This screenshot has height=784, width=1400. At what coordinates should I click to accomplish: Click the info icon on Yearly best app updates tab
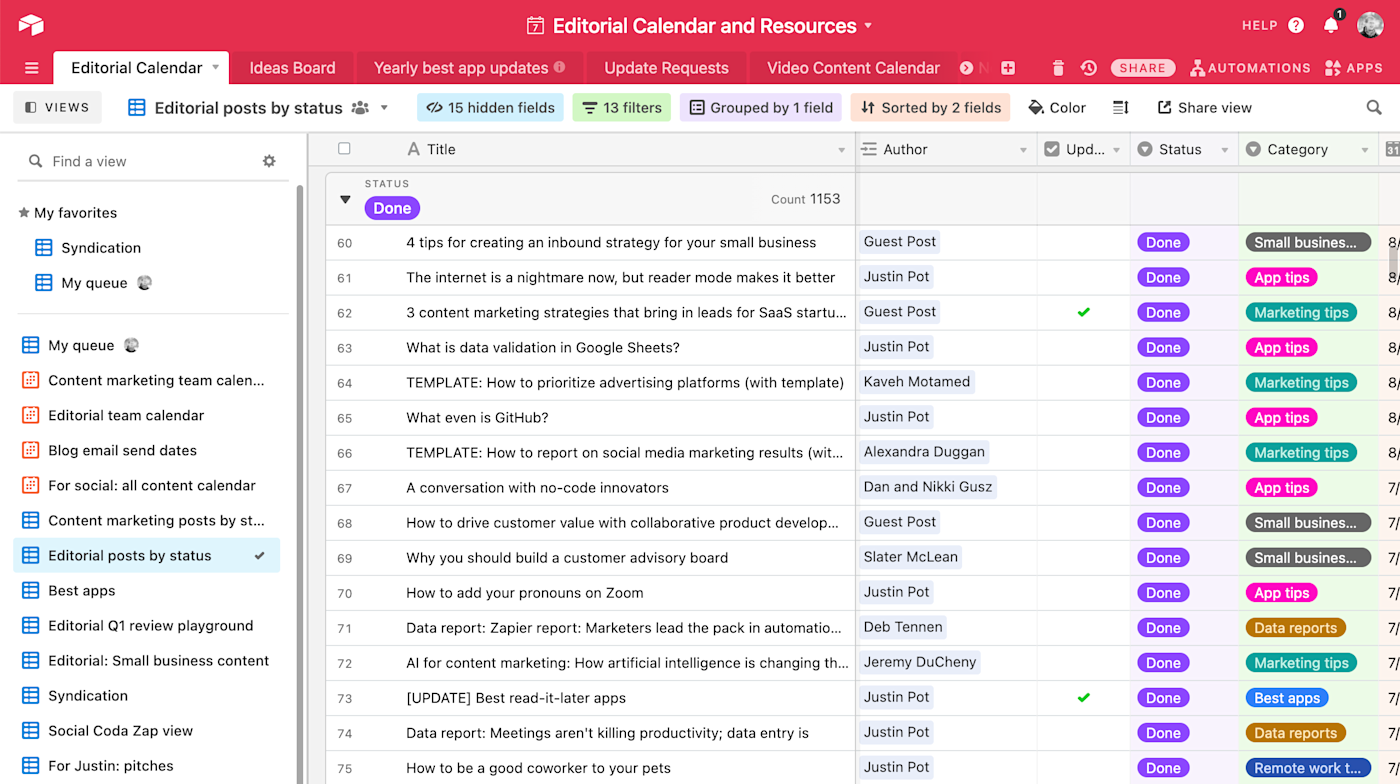560,68
